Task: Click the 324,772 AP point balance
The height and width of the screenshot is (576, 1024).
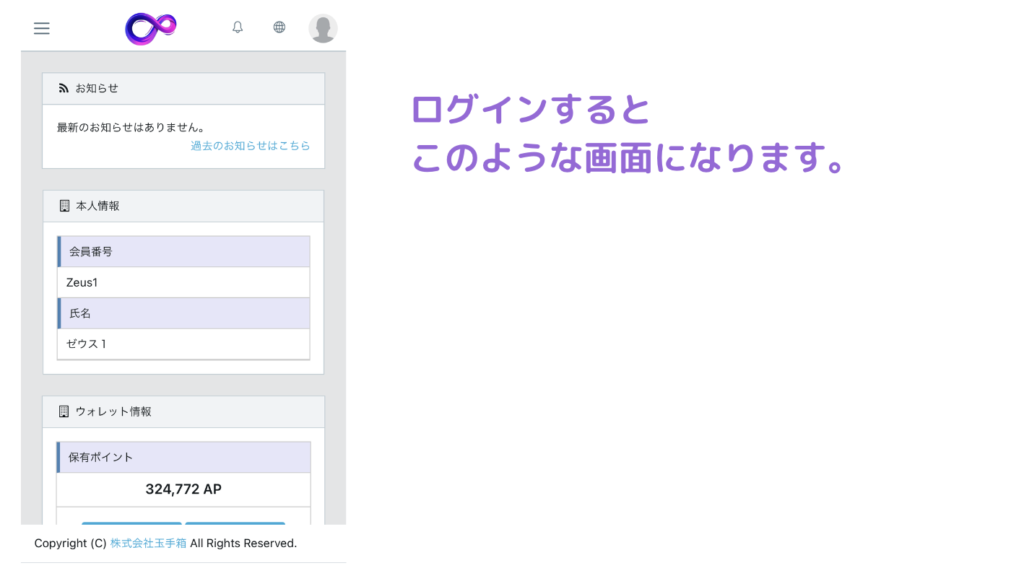Action: tap(183, 489)
